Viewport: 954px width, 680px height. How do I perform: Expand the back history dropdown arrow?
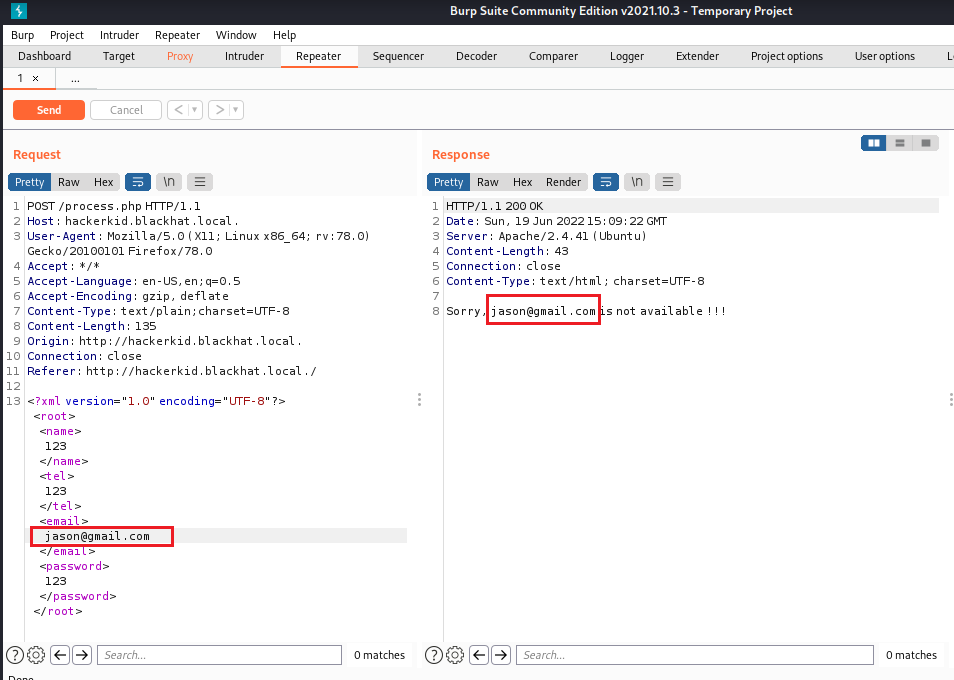click(x=195, y=110)
